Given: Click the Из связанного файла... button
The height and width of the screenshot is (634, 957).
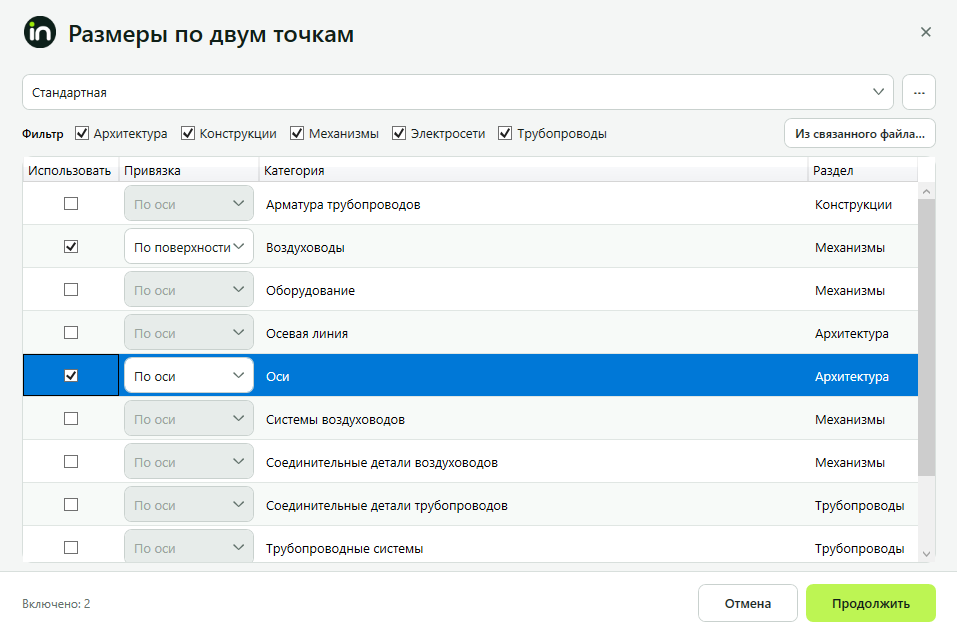Looking at the screenshot, I should [x=859, y=133].
